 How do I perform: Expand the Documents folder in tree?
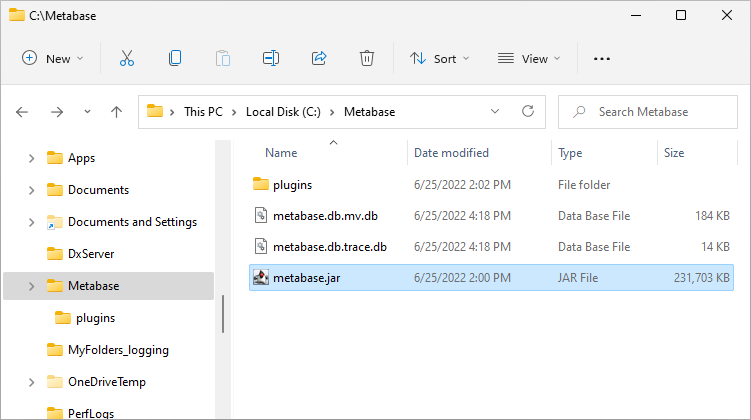pyautogui.click(x=32, y=190)
